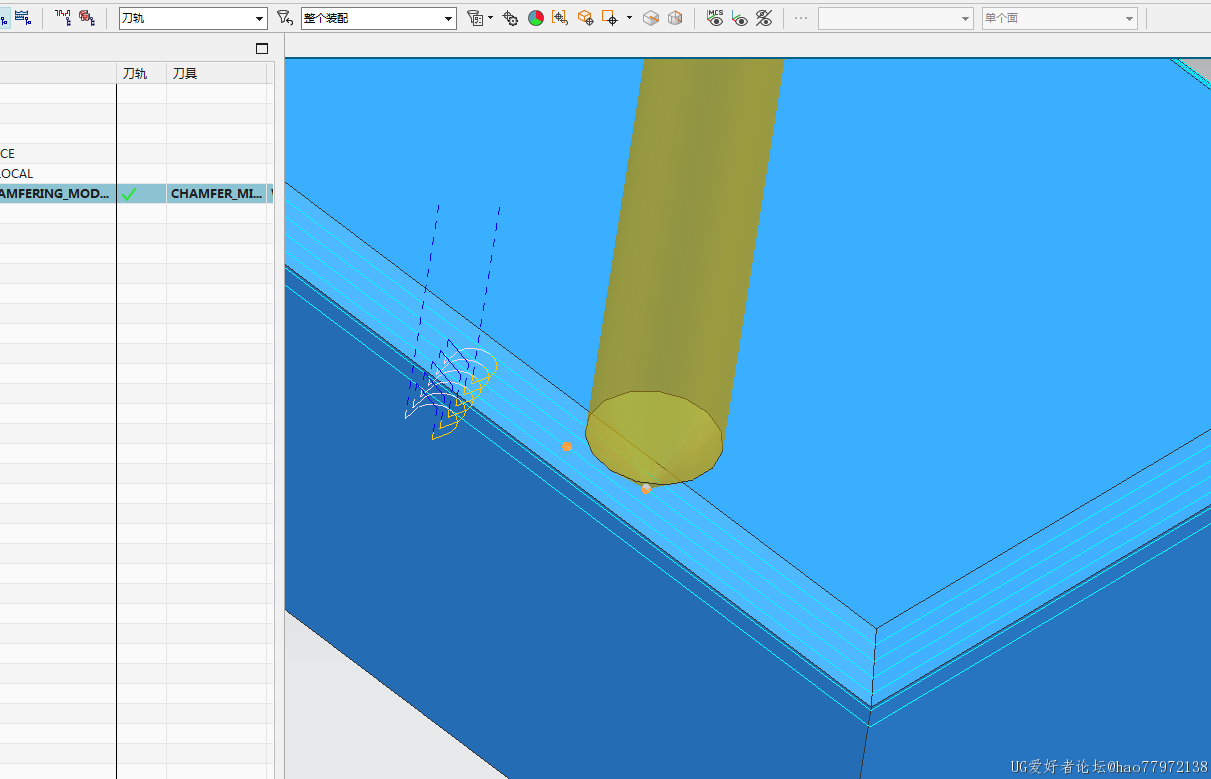Click the green tool path checkmark

(128, 193)
